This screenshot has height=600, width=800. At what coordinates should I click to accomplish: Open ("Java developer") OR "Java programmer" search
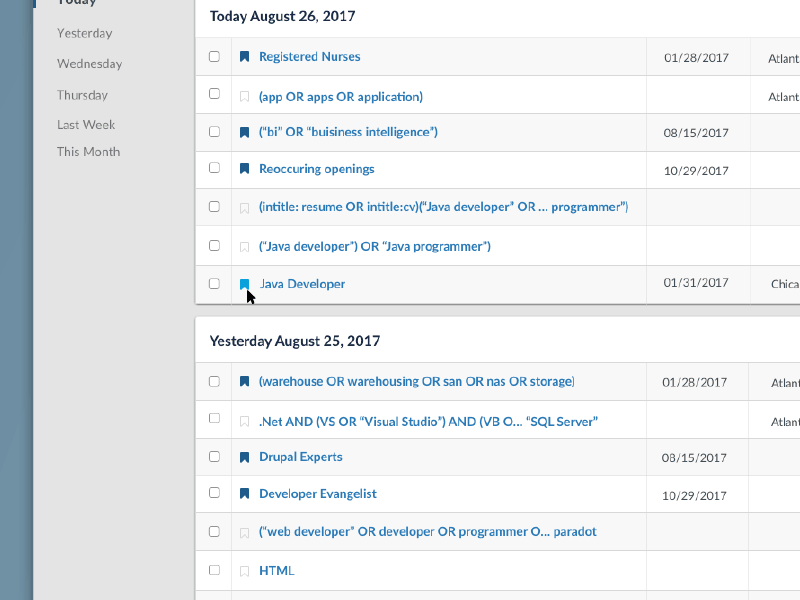pos(374,246)
